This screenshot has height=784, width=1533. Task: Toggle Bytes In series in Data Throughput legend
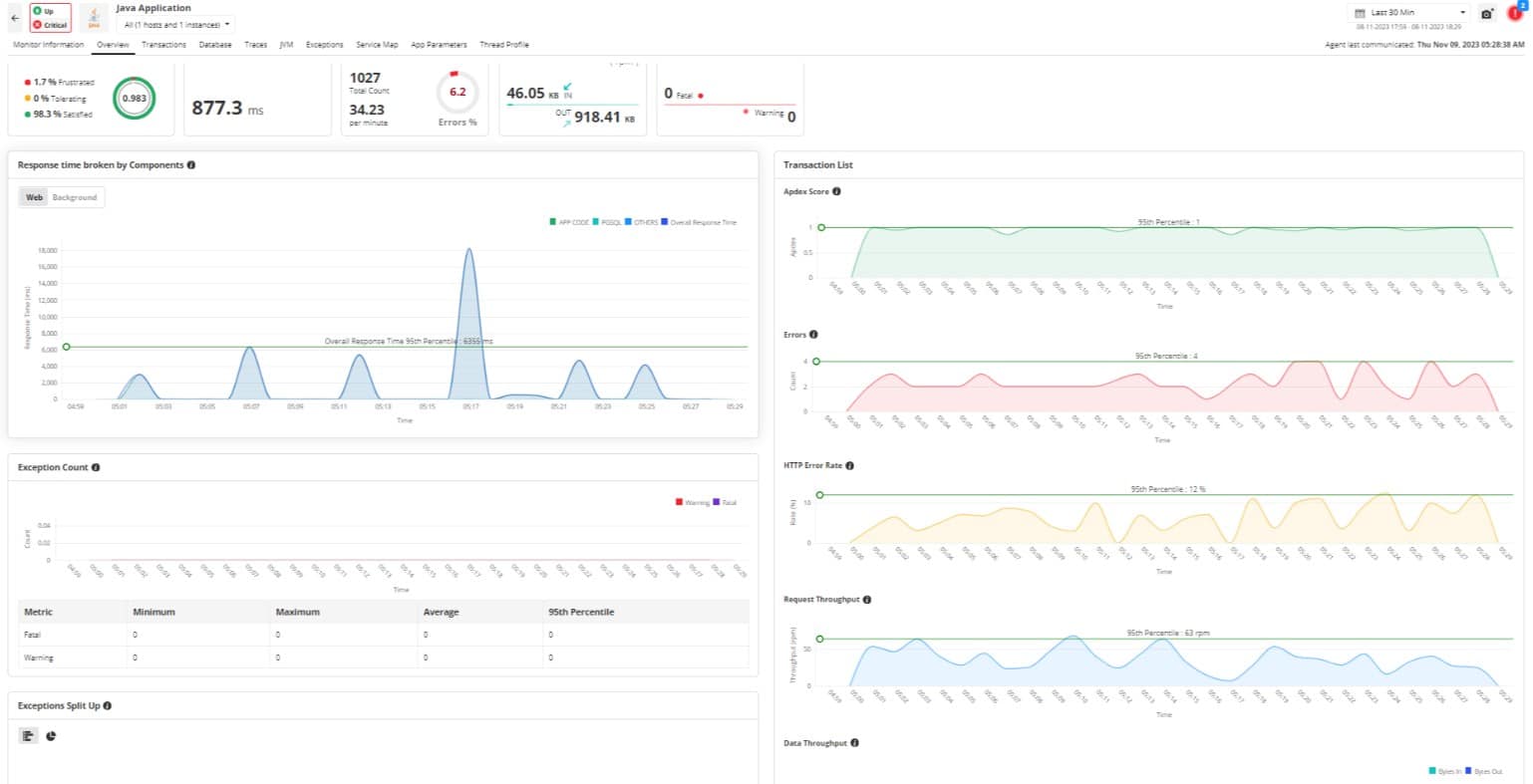pos(1444,771)
